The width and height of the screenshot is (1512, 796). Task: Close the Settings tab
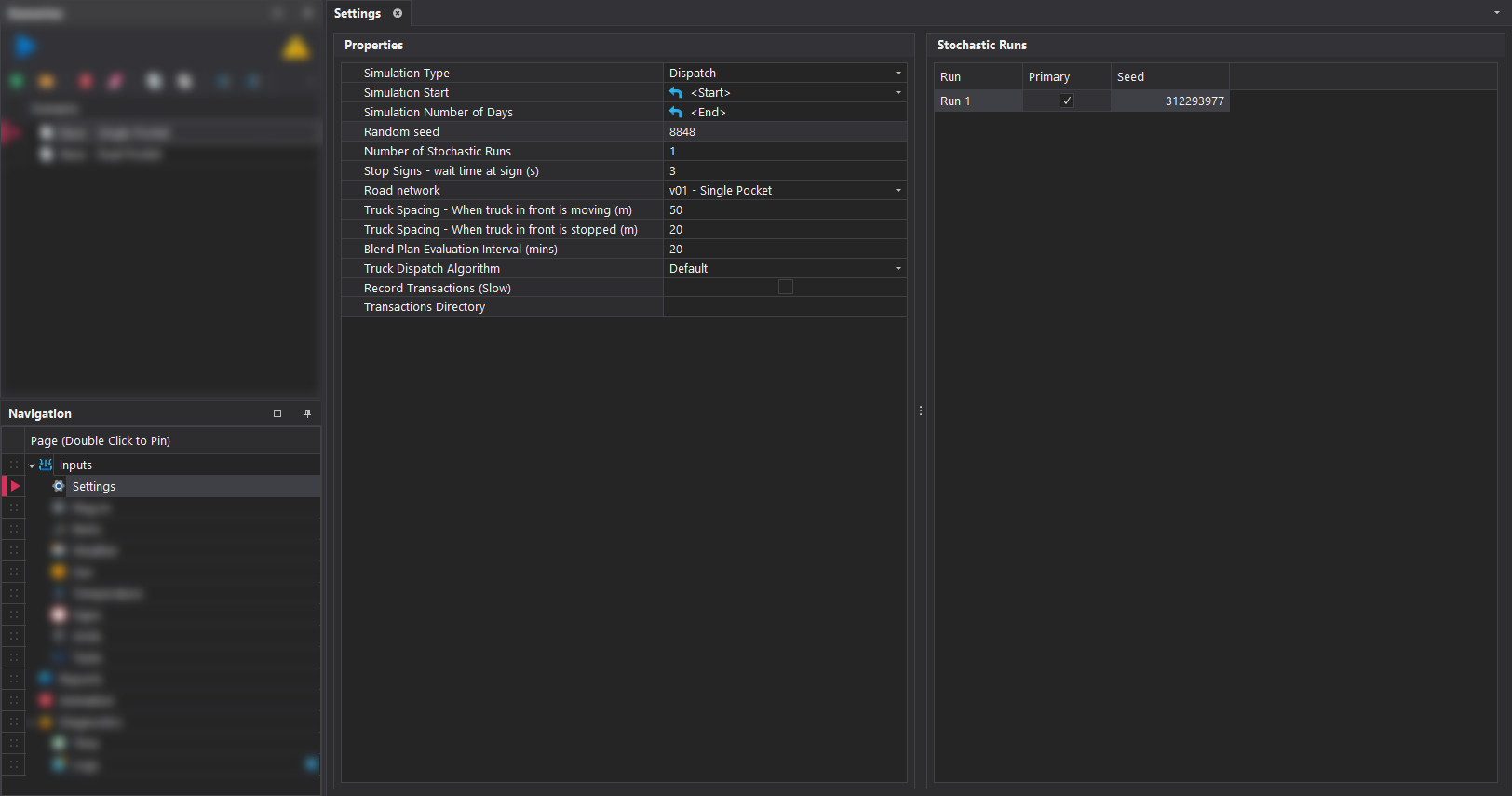point(398,13)
